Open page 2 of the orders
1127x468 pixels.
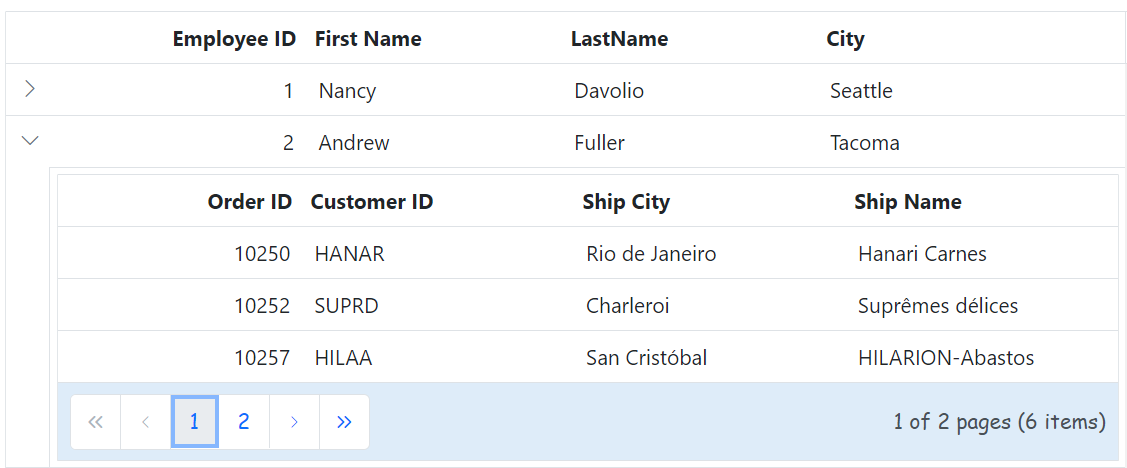pyautogui.click(x=244, y=422)
